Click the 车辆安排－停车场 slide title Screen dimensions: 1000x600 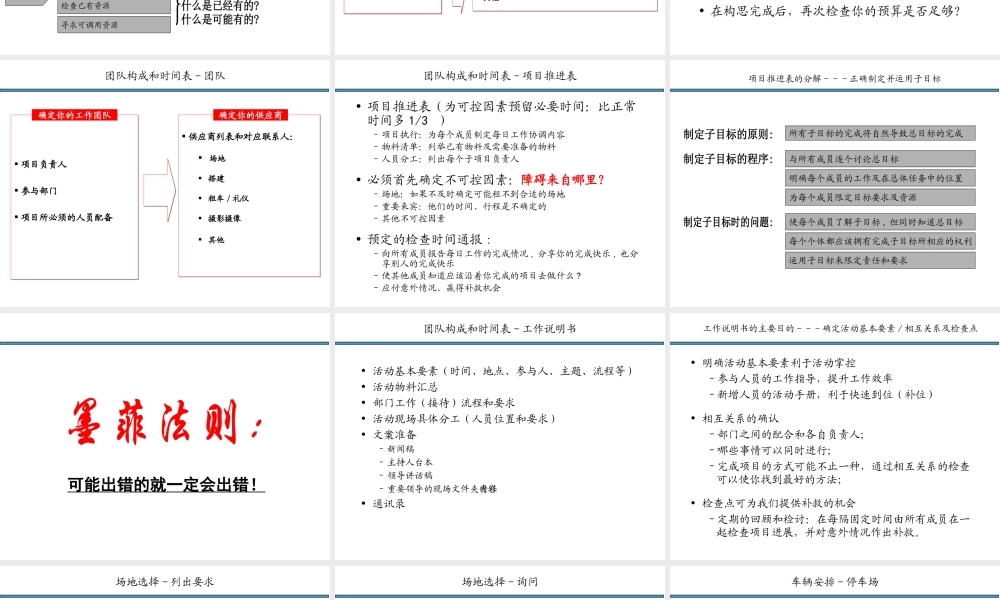[835, 582]
